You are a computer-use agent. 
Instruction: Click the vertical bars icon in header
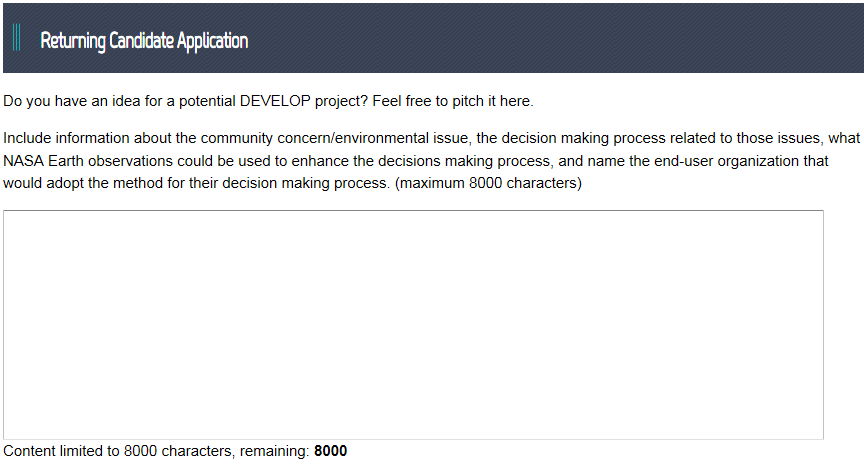pos(18,40)
